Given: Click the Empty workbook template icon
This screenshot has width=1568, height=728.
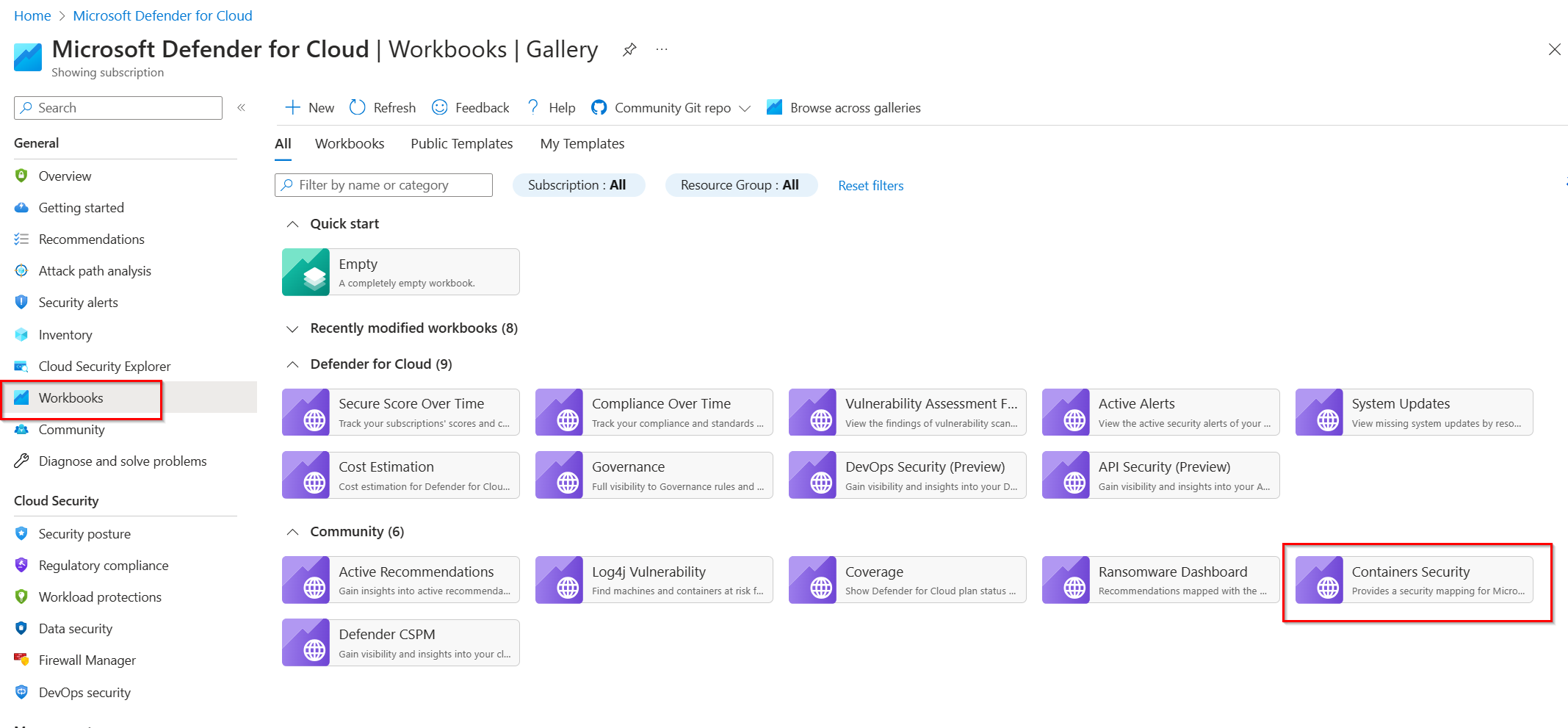Looking at the screenshot, I should coord(306,272).
